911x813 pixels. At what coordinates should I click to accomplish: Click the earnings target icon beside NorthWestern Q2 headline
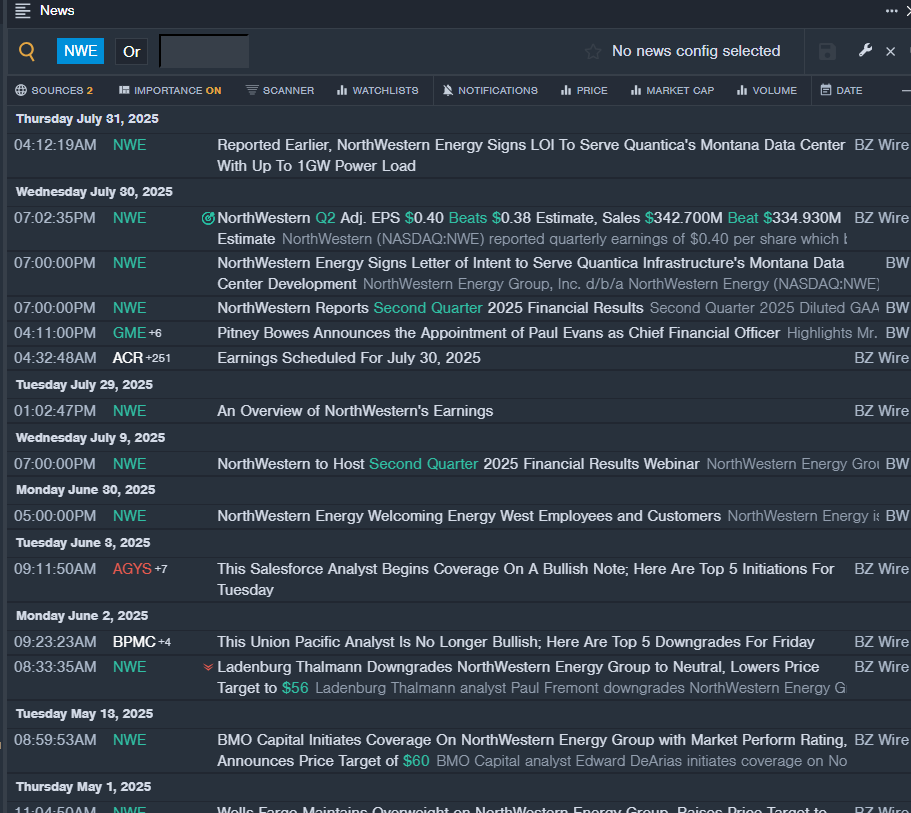tap(207, 219)
